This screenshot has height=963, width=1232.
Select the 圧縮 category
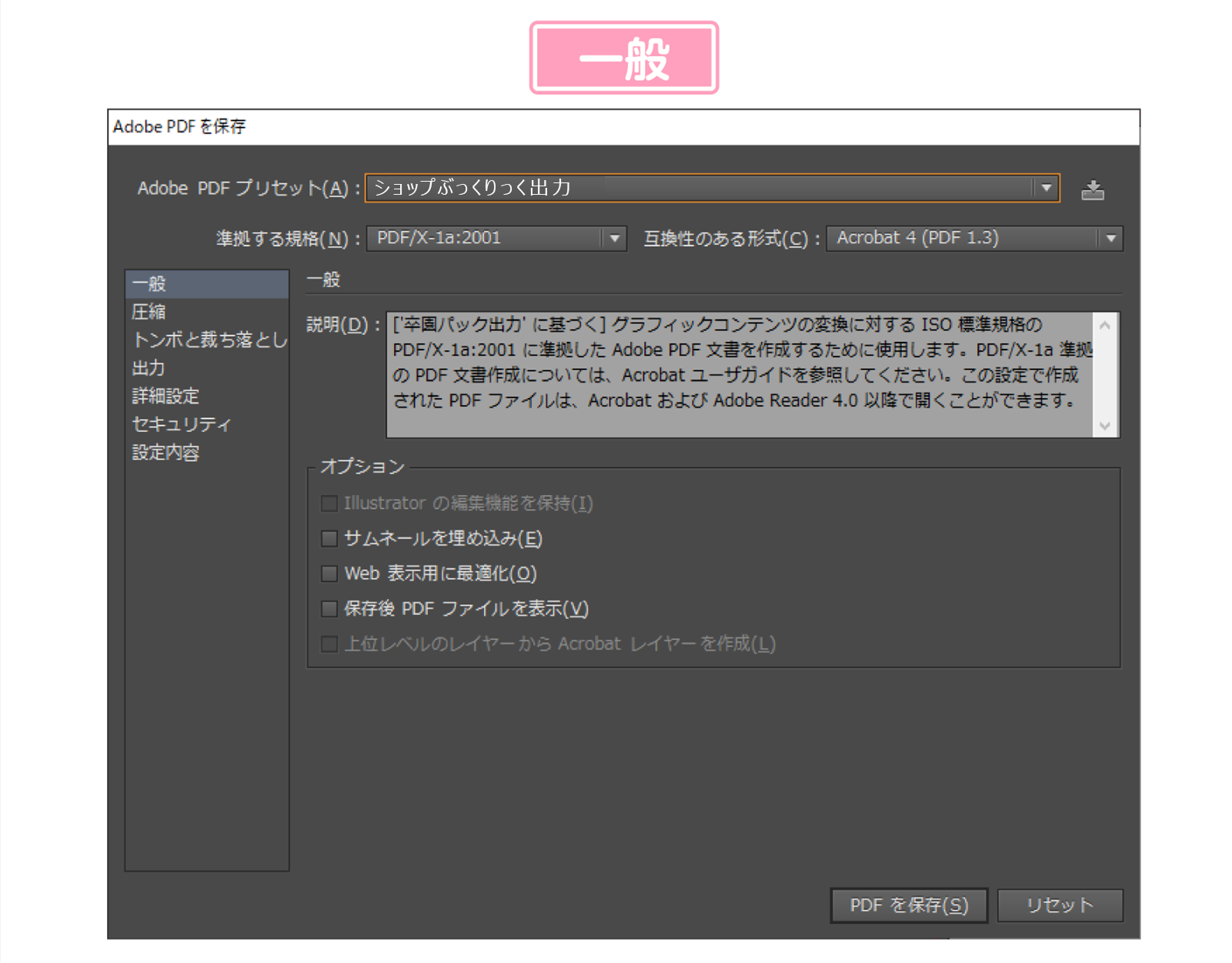click(207, 312)
